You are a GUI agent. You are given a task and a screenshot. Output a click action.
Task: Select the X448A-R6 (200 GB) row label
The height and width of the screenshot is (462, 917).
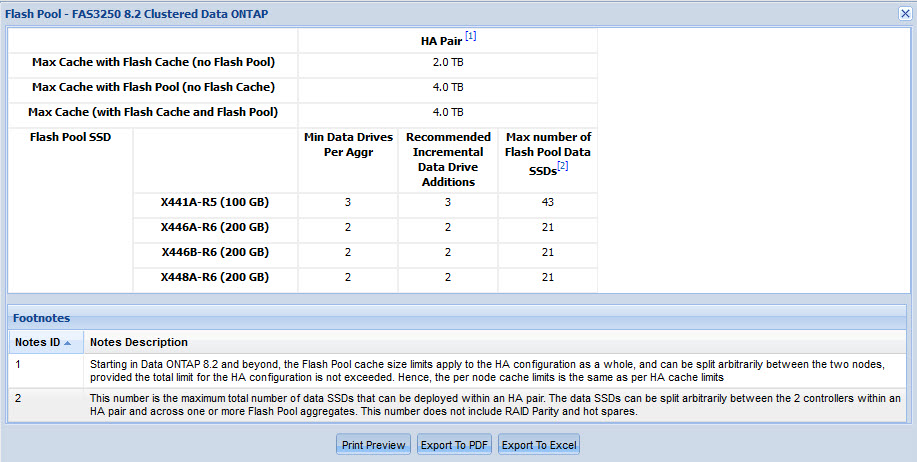(215, 277)
